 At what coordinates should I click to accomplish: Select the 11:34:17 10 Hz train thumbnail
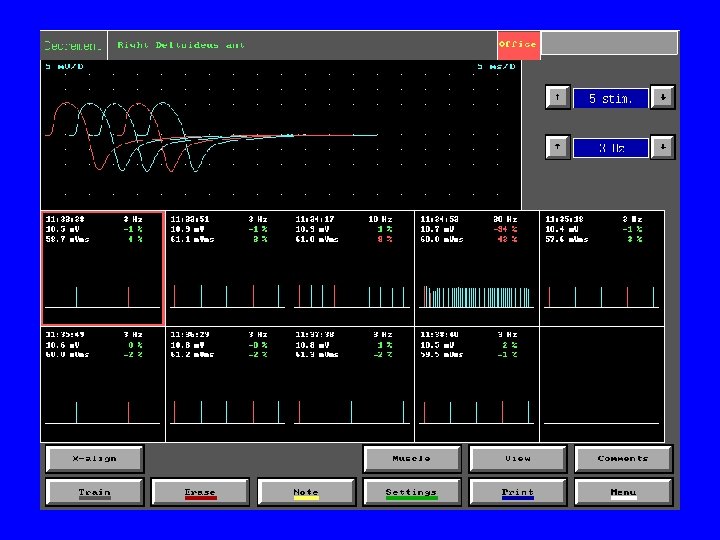pyautogui.click(x=352, y=268)
